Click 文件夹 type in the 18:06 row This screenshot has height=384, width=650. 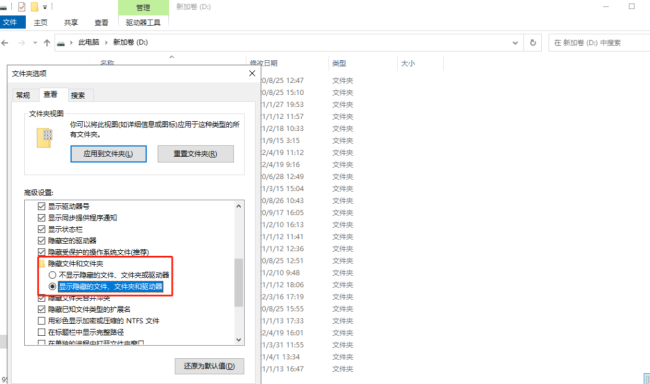(x=342, y=285)
